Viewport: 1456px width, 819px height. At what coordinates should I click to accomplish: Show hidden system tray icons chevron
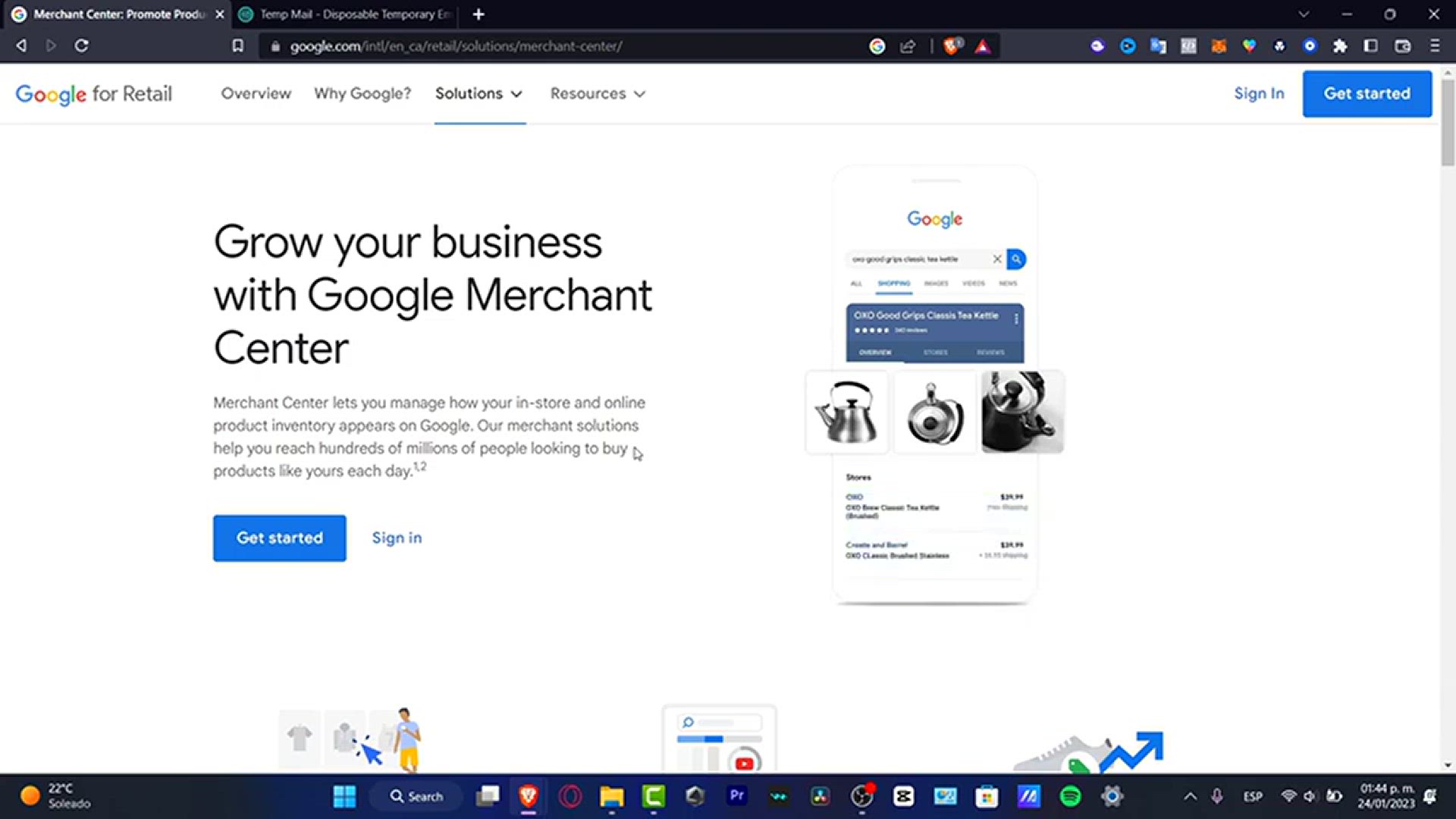tap(1190, 796)
